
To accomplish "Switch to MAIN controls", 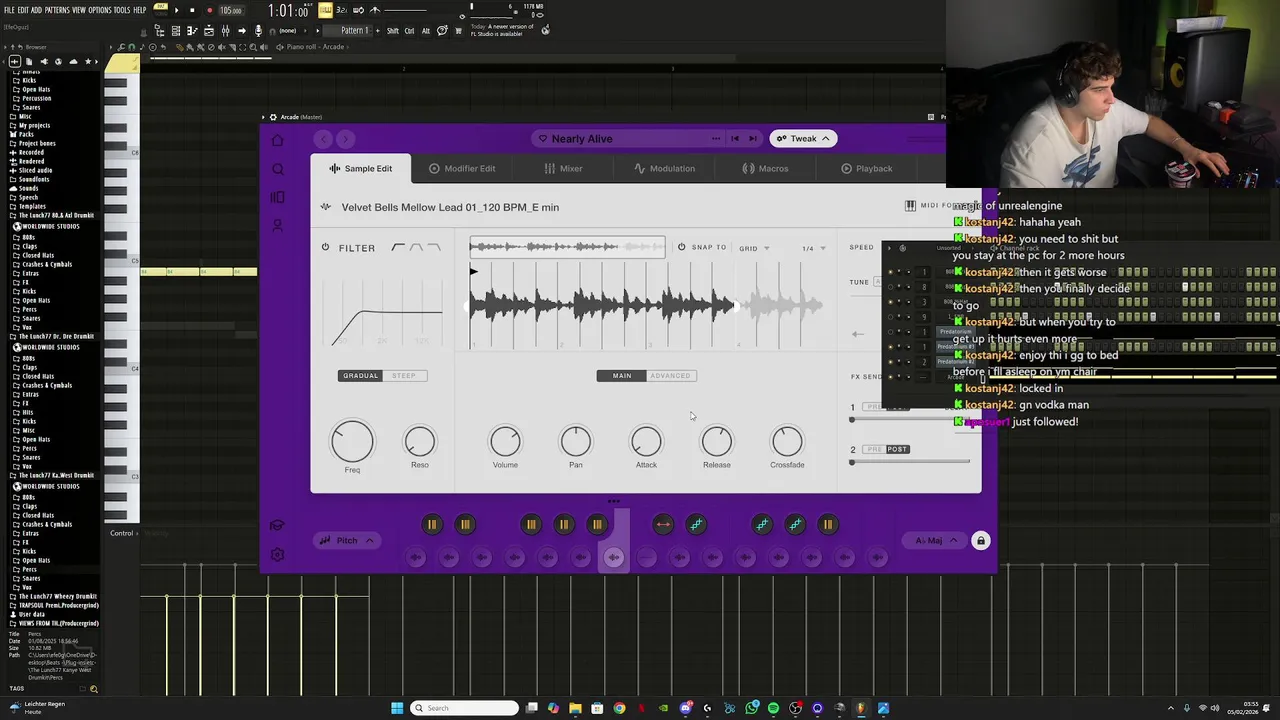I will click(x=622, y=376).
